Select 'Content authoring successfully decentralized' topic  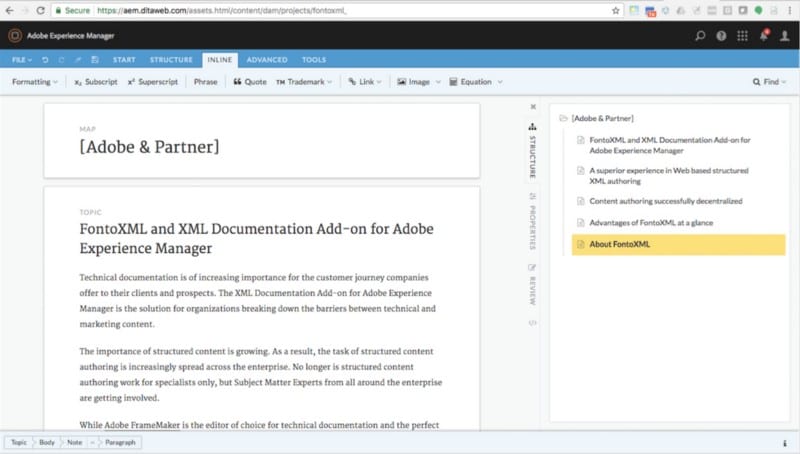[665, 201]
